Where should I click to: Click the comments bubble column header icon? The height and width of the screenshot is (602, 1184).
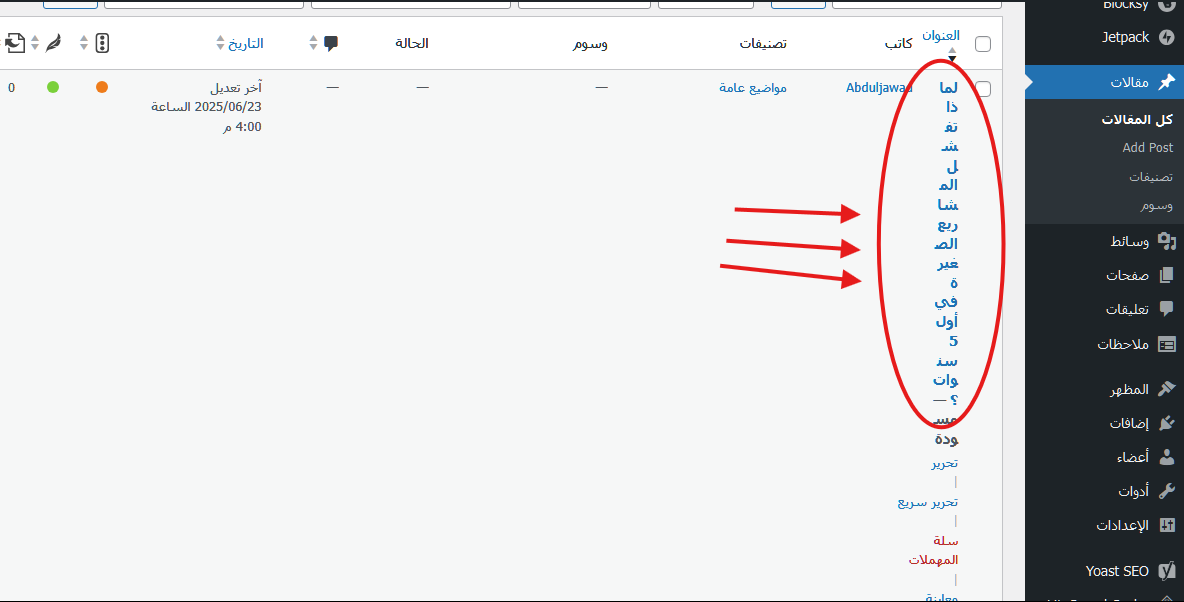point(331,43)
